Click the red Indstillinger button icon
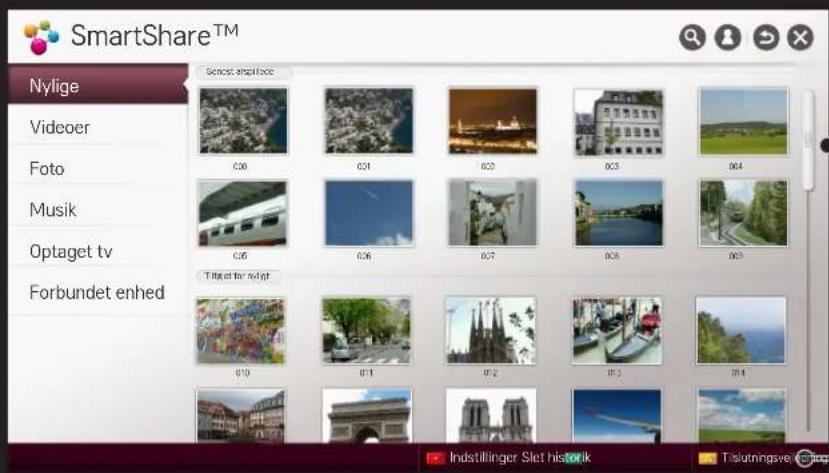This screenshot has width=829, height=473. pos(436,458)
